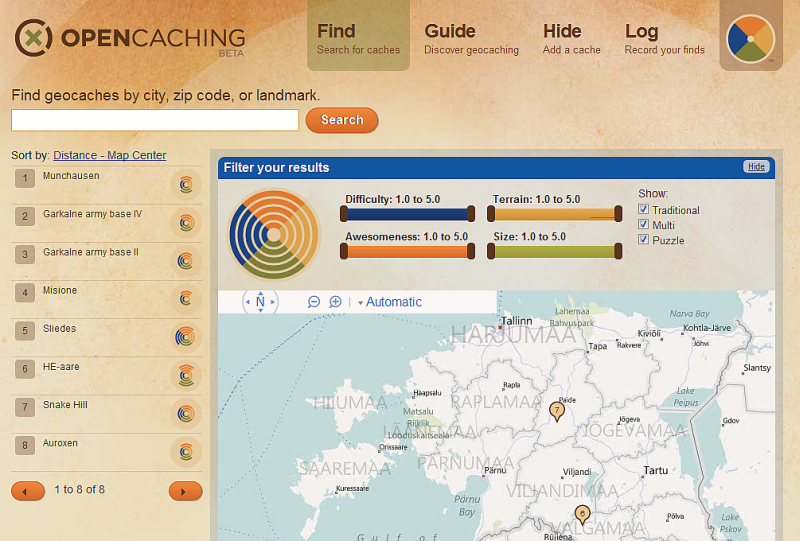Screen dimensions: 800x541
Task: Toggle the Puzzle cache checkbox
Action: click(643, 240)
